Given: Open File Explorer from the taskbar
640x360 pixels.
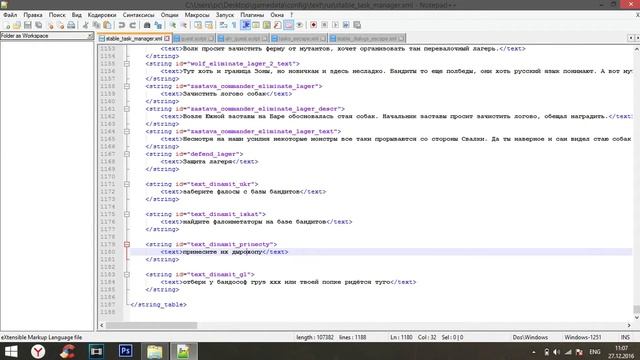Looking at the screenshot, I should tap(154, 351).
